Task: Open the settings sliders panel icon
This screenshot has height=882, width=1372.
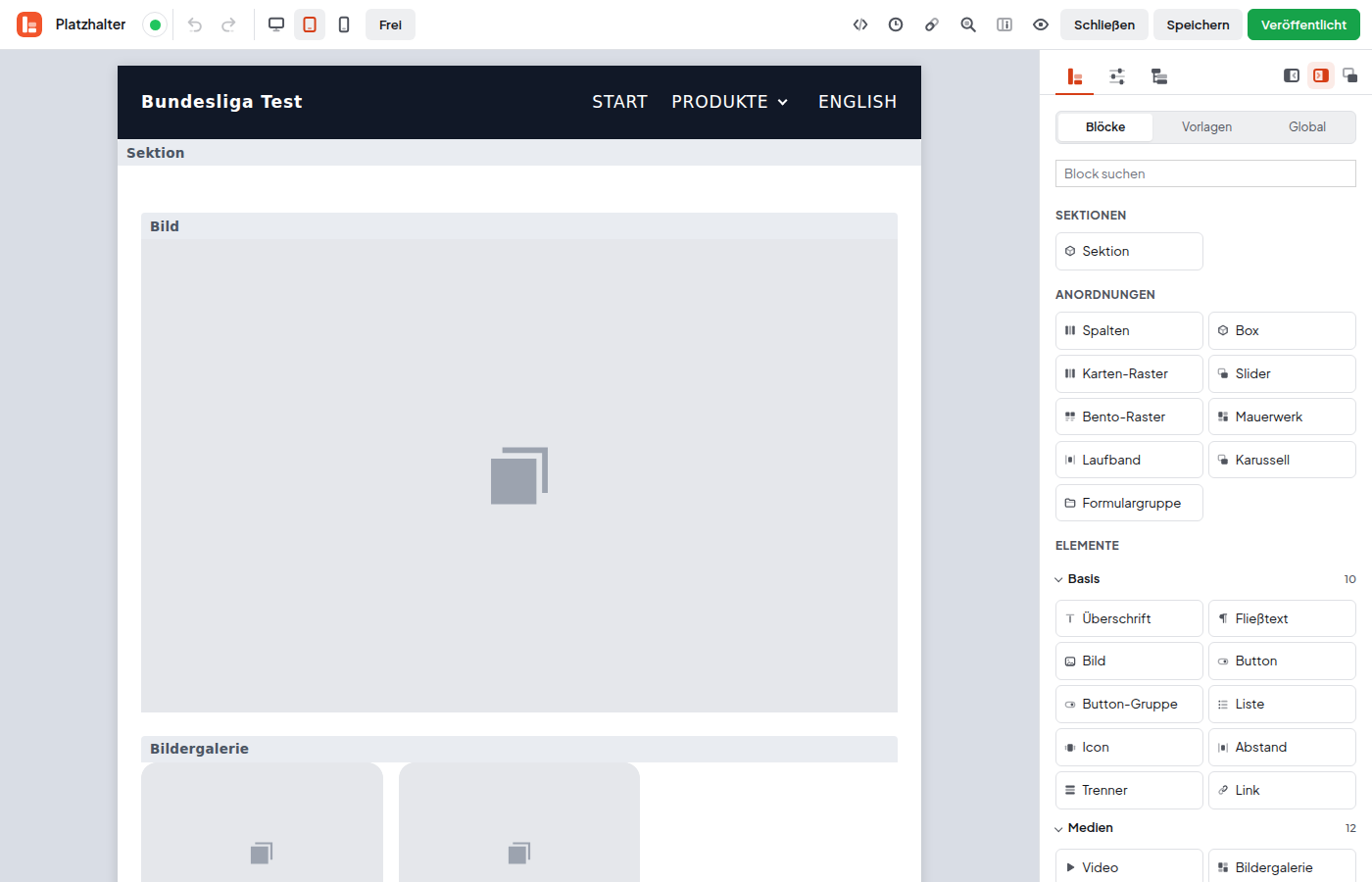Action: 1117,76
